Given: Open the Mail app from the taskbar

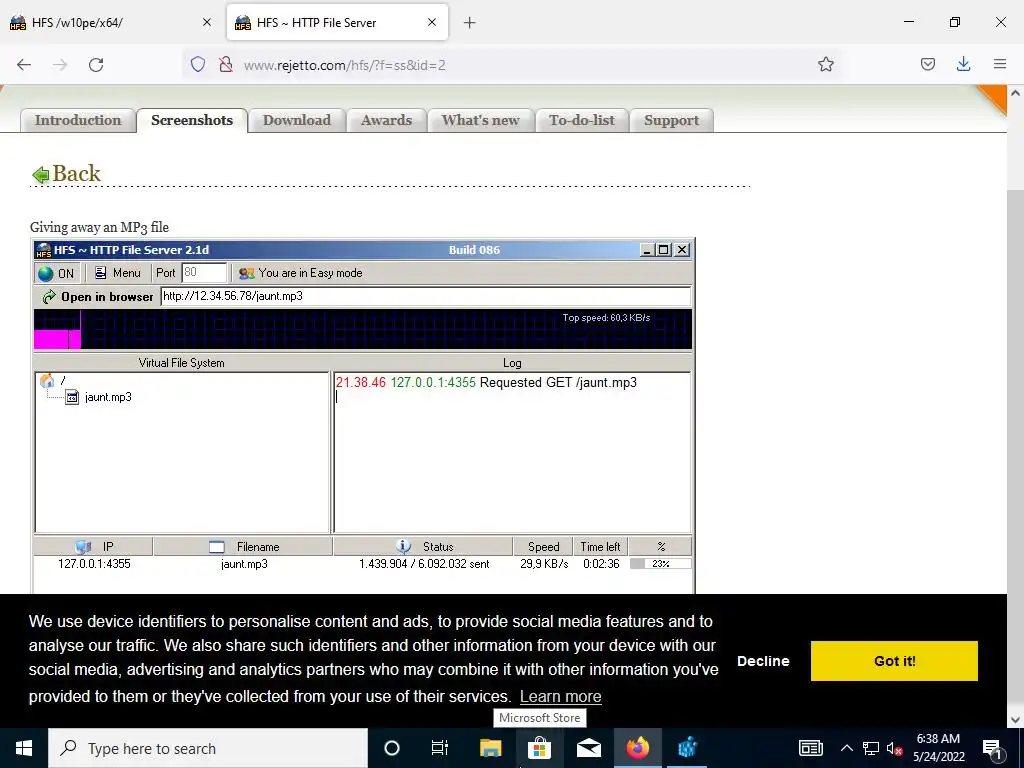Looking at the screenshot, I should pos(588,748).
